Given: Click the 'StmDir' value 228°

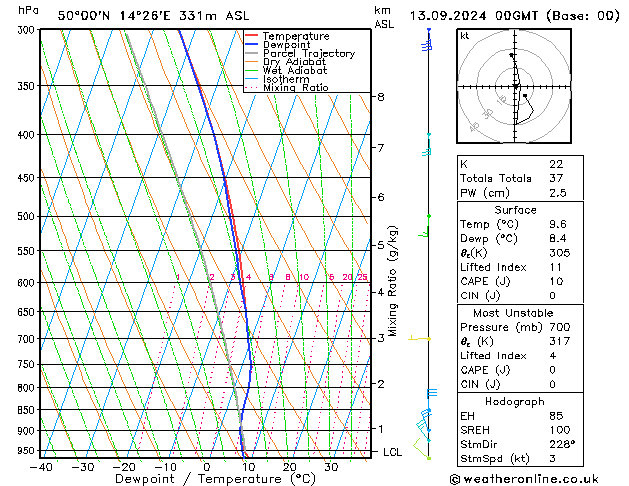Looking at the screenshot, I should coord(562,444).
